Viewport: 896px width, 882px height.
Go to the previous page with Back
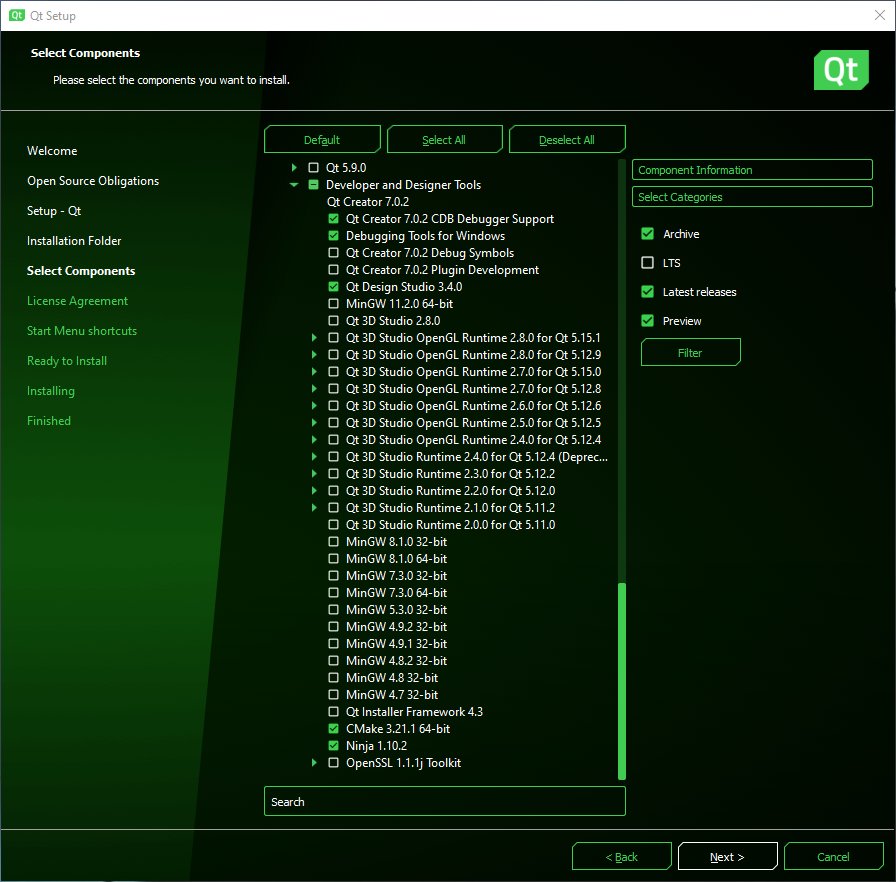tap(622, 856)
